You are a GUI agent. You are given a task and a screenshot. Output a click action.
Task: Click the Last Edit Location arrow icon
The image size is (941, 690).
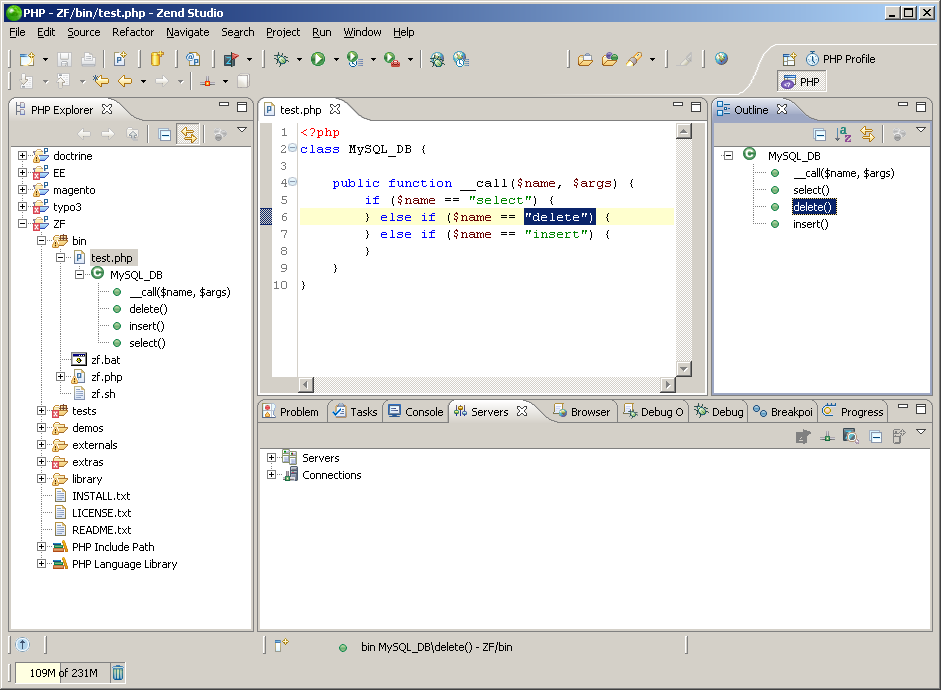[x=101, y=81]
